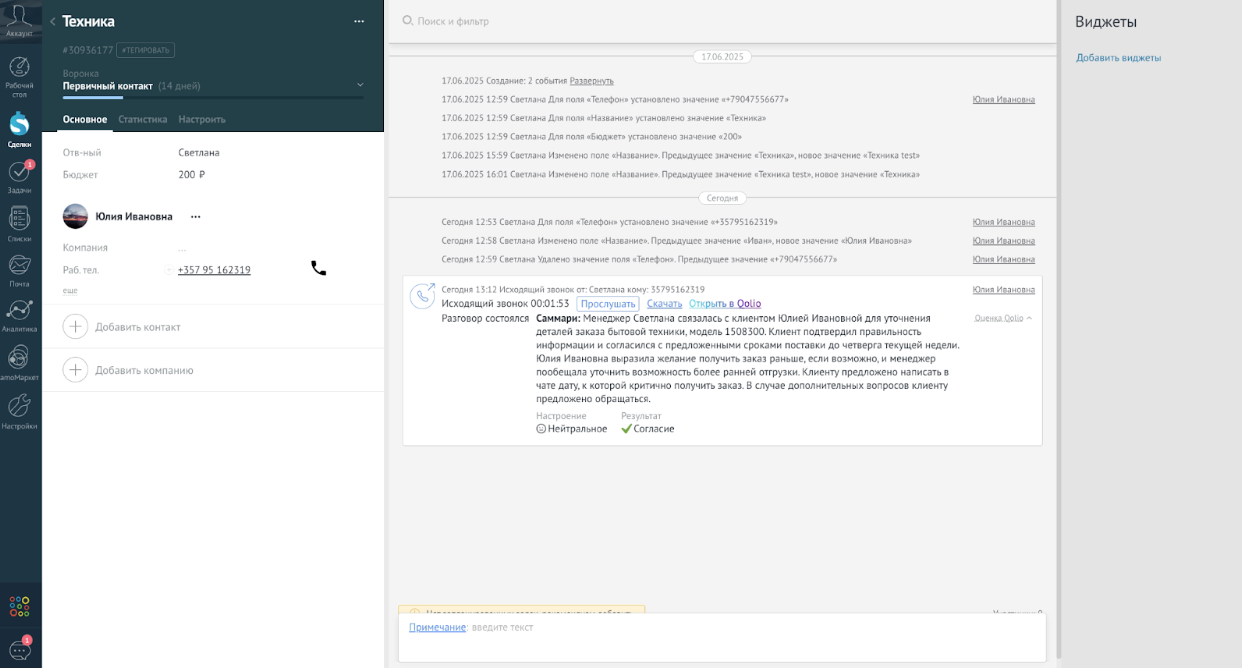Viewport: 1242px width, 668px height.
Task: Click the black phone call icon
Action: [x=318, y=268]
